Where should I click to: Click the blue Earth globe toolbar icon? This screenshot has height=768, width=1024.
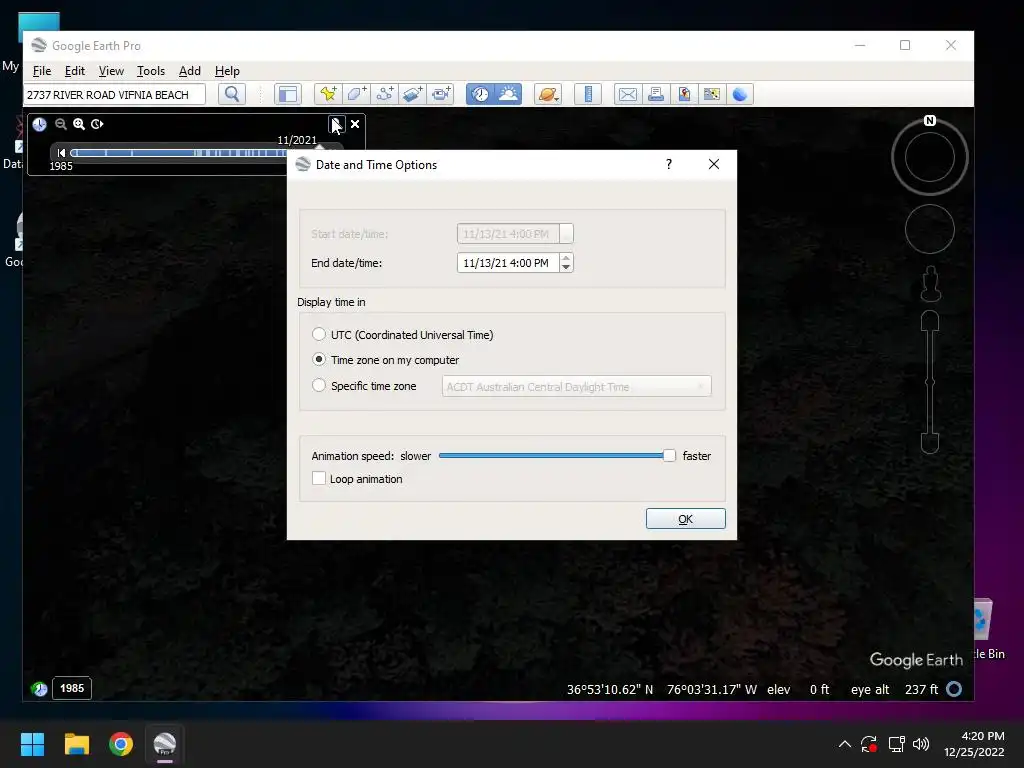[740, 94]
